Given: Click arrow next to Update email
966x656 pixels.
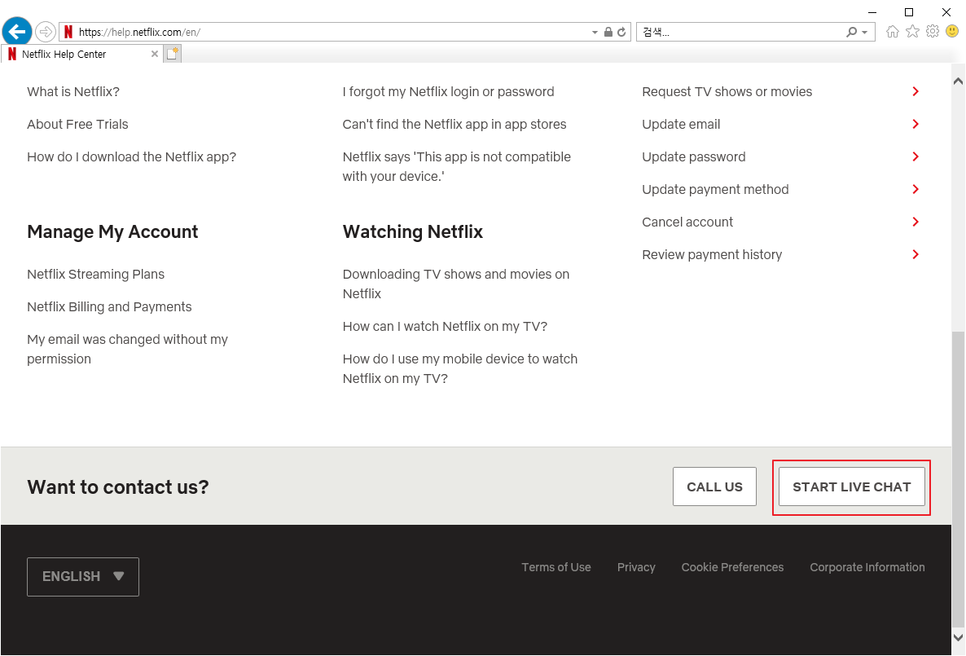Looking at the screenshot, I should tap(915, 124).
